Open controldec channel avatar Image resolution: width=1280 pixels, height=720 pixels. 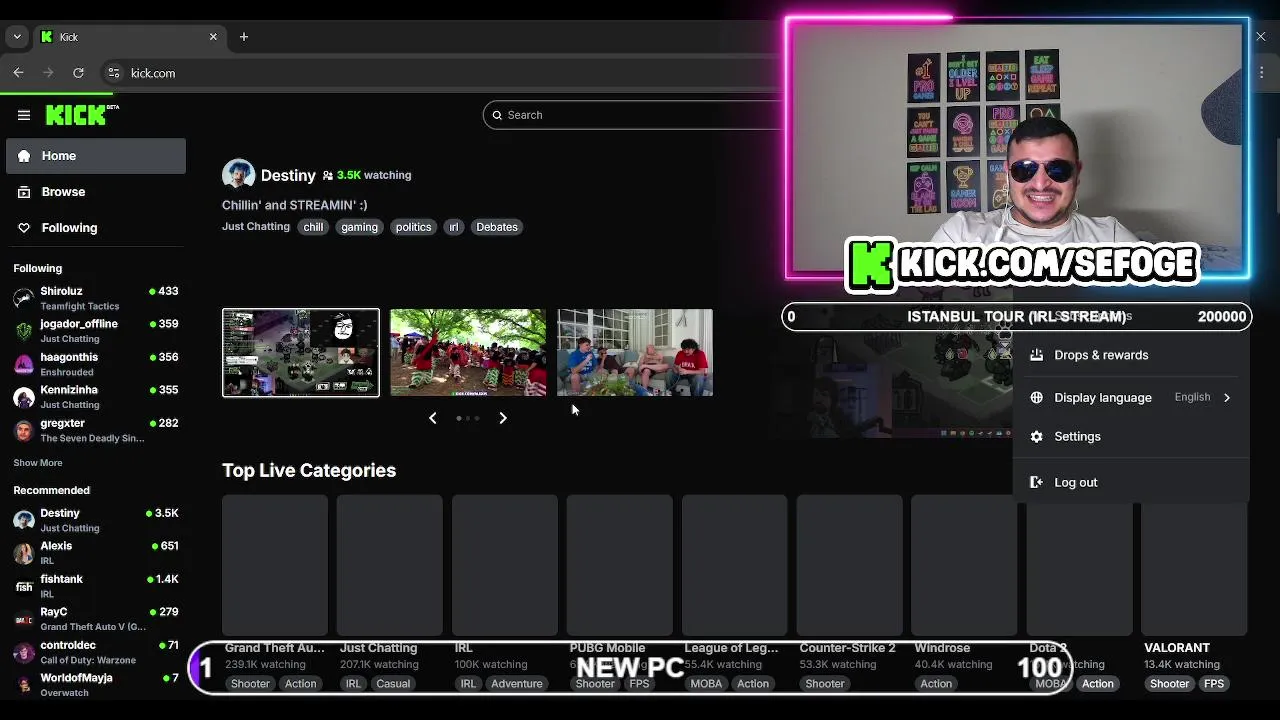pos(24,652)
